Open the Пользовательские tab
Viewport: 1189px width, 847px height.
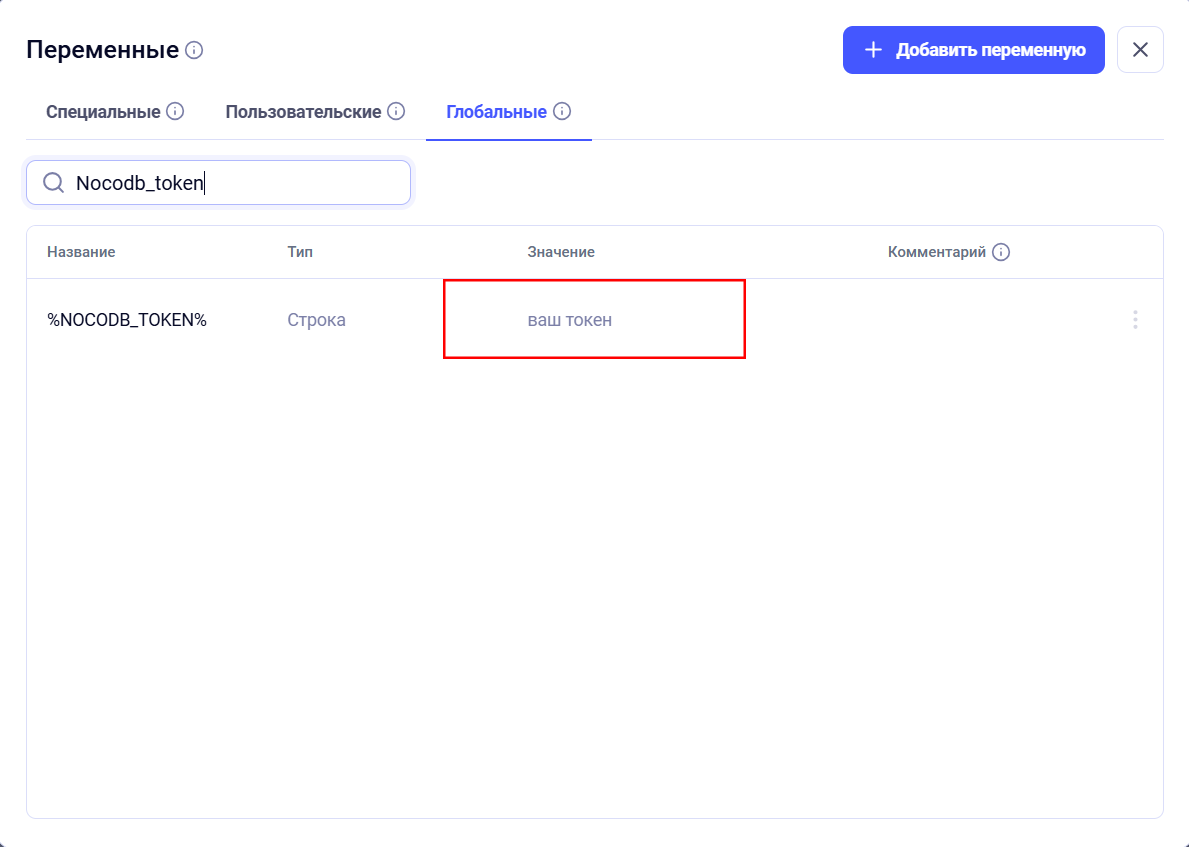coord(303,112)
